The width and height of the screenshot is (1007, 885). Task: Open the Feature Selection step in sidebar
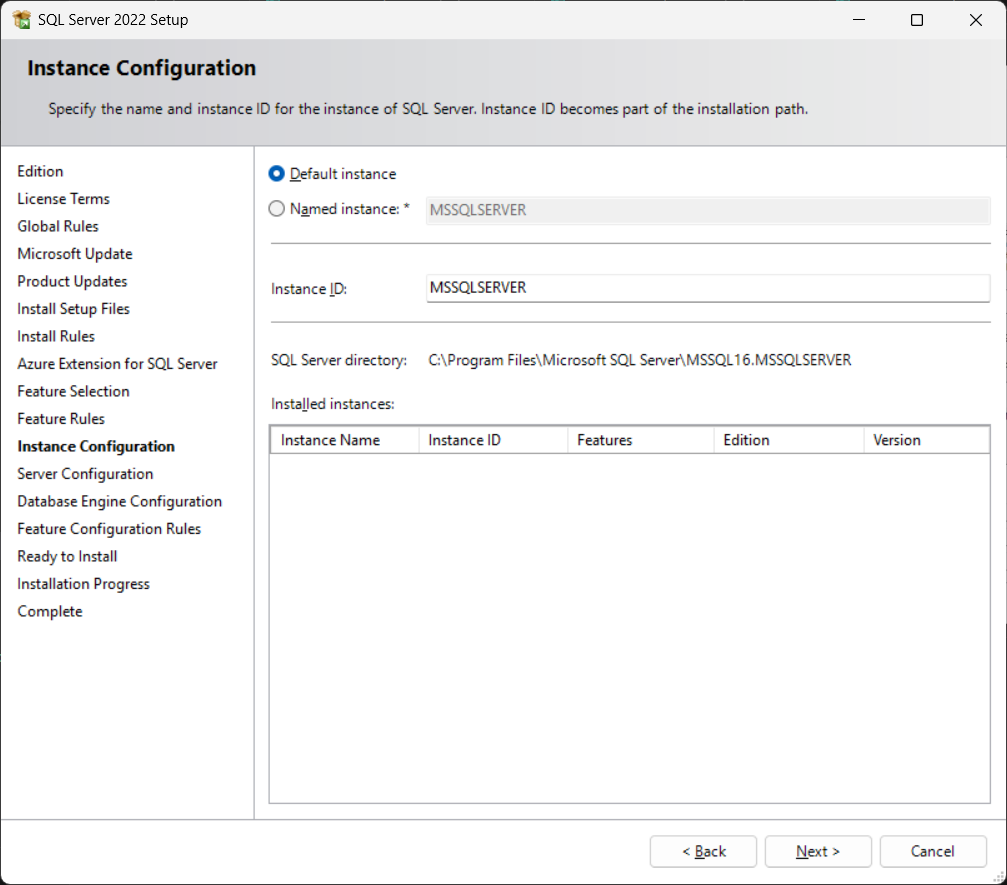click(73, 391)
